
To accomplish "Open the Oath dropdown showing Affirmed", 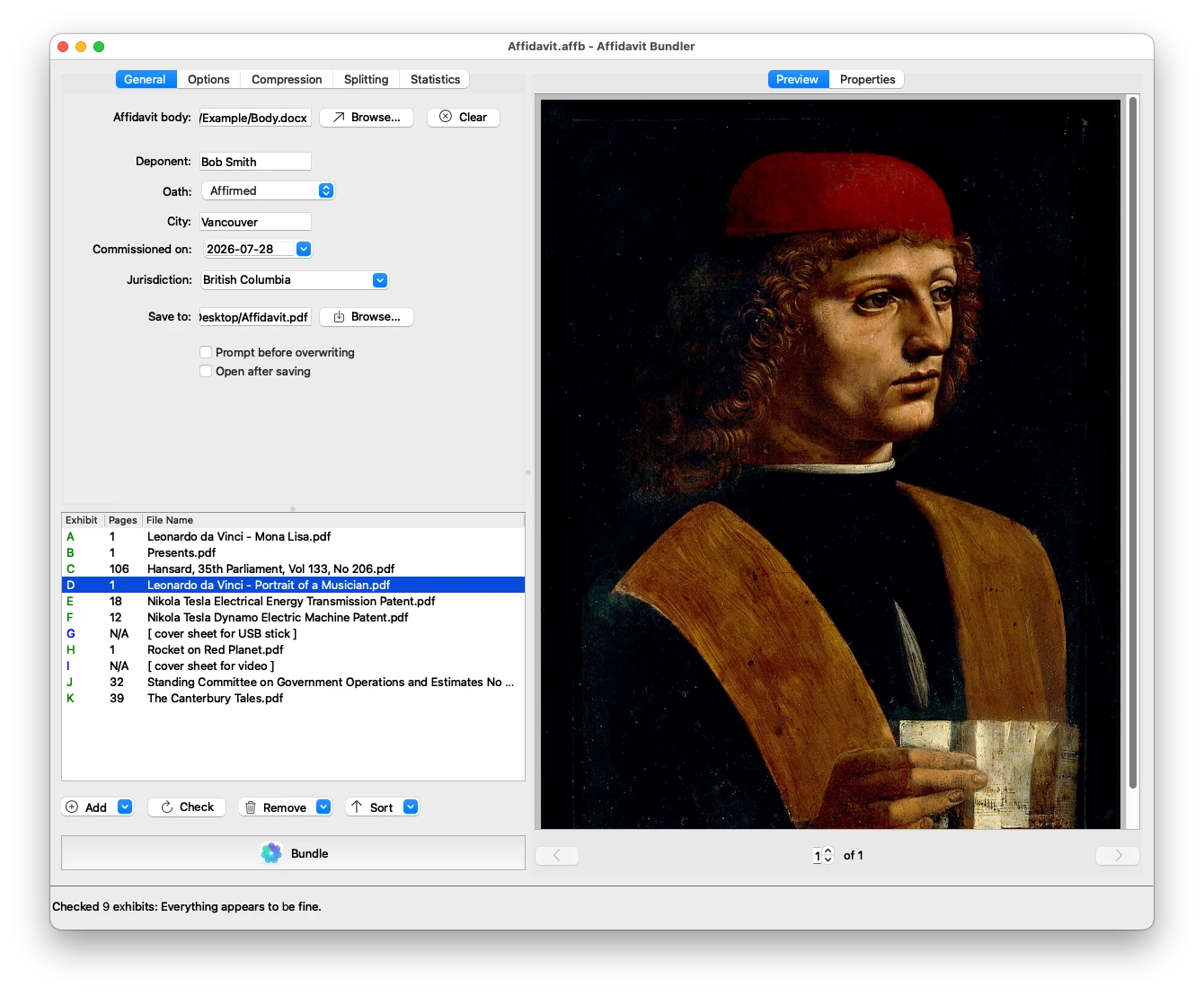I will click(x=268, y=190).
